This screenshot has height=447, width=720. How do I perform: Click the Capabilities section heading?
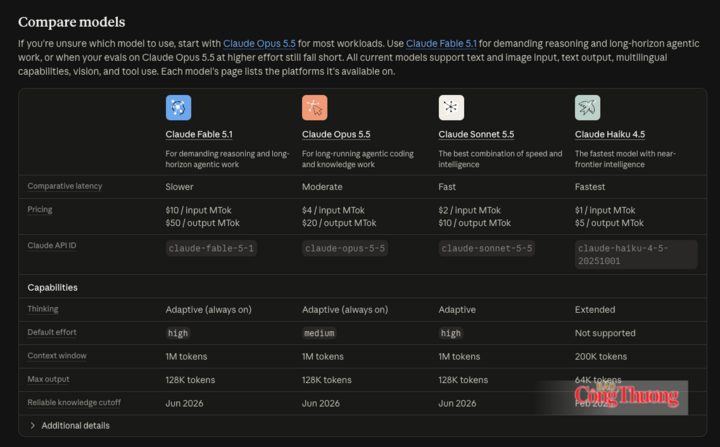pyautogui.click(x=52, y=288)
